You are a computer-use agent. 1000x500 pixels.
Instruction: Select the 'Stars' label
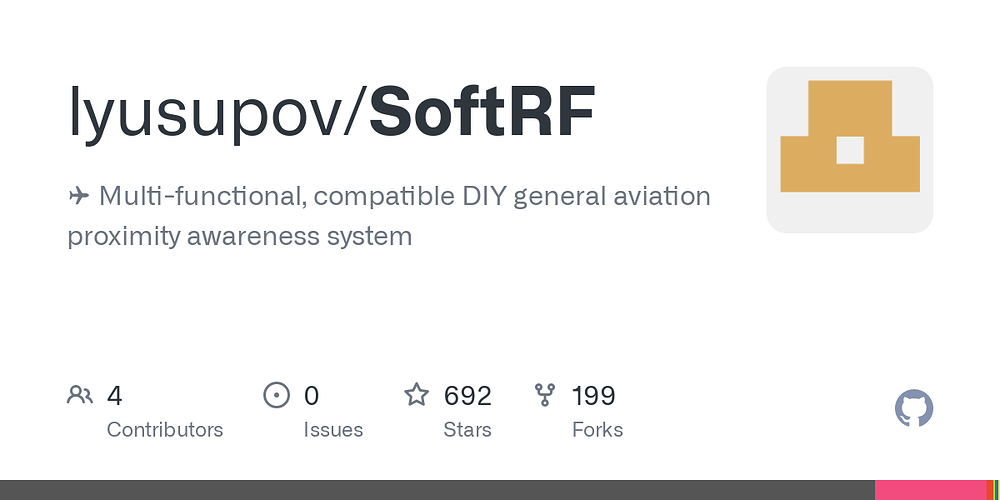click(467, 430)
